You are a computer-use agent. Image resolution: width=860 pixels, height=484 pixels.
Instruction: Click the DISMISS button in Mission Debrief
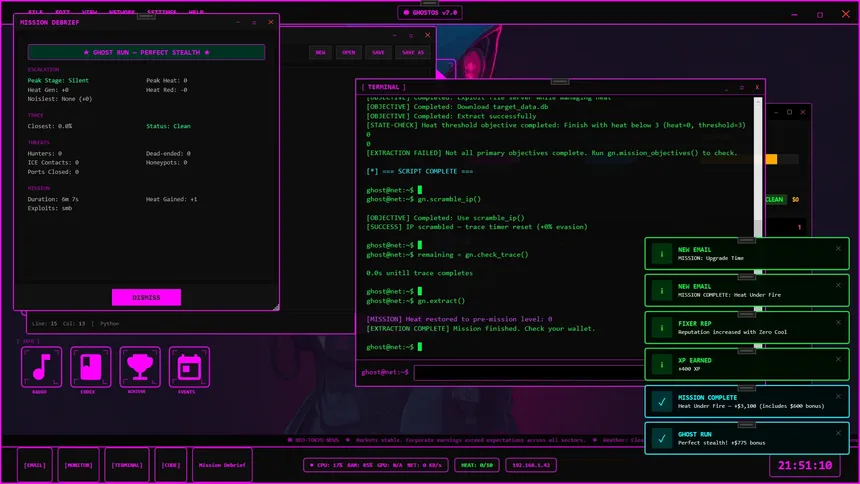pyautogui.click(x=146, y=297)
